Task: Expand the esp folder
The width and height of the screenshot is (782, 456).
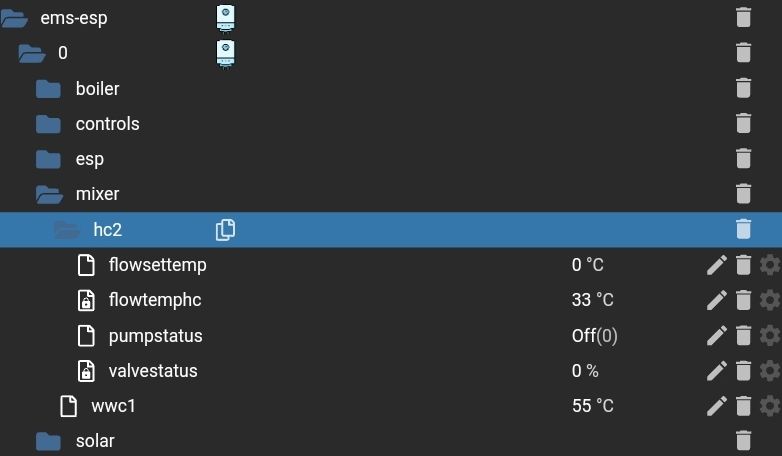Action: tap(48, 160)
